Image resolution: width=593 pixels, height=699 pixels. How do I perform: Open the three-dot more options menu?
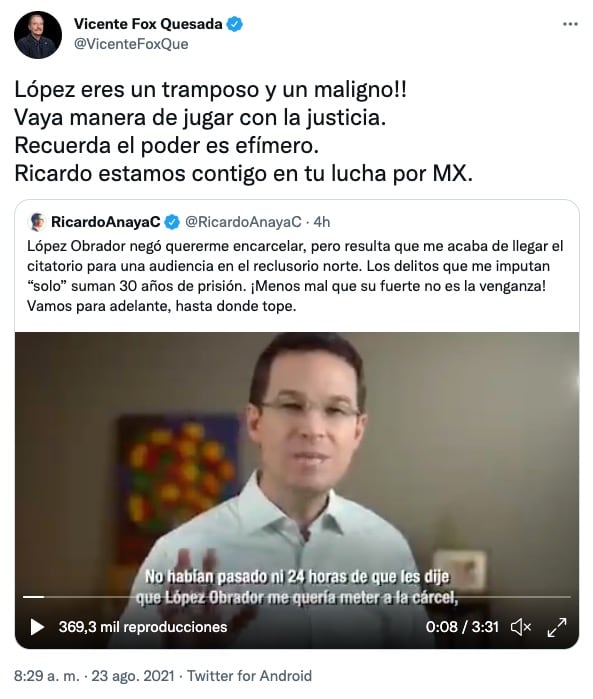[x=570, y=24]
